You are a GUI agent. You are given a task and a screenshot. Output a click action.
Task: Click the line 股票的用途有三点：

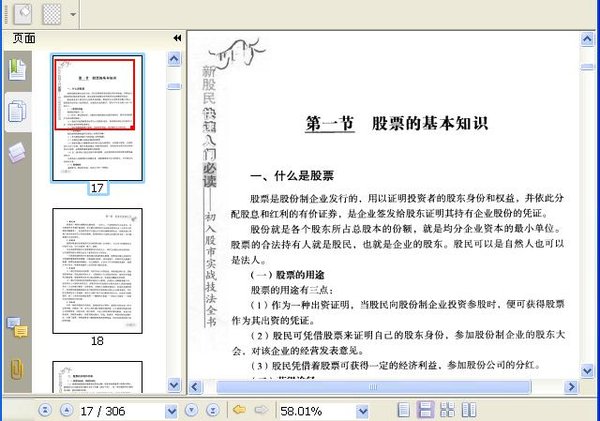[x=292, y=290]
